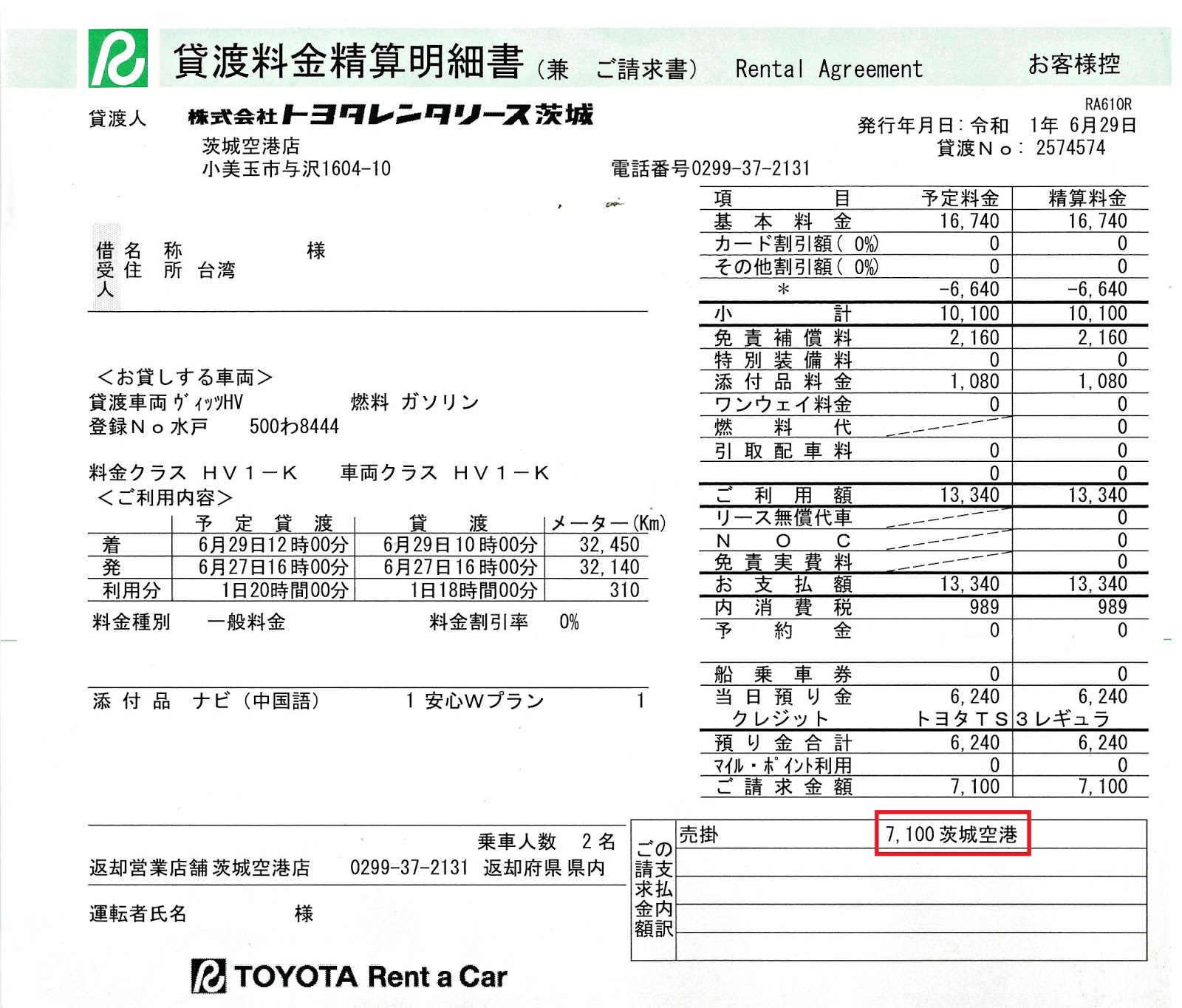Select the vehicle name ヴィッツHV
Viewport: 1182px width, 1008px height.
[208, 403]
